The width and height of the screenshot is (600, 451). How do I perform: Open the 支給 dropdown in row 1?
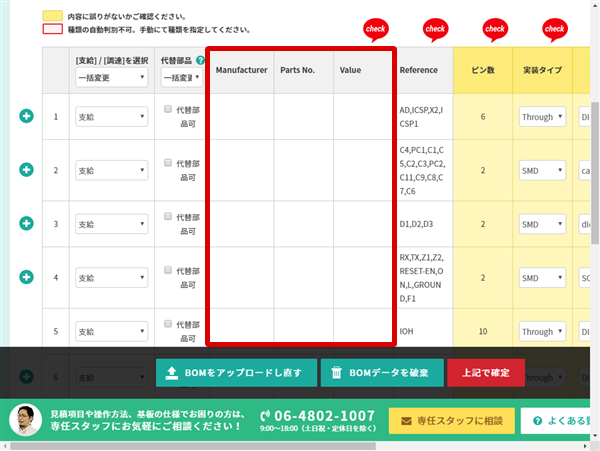112,117
